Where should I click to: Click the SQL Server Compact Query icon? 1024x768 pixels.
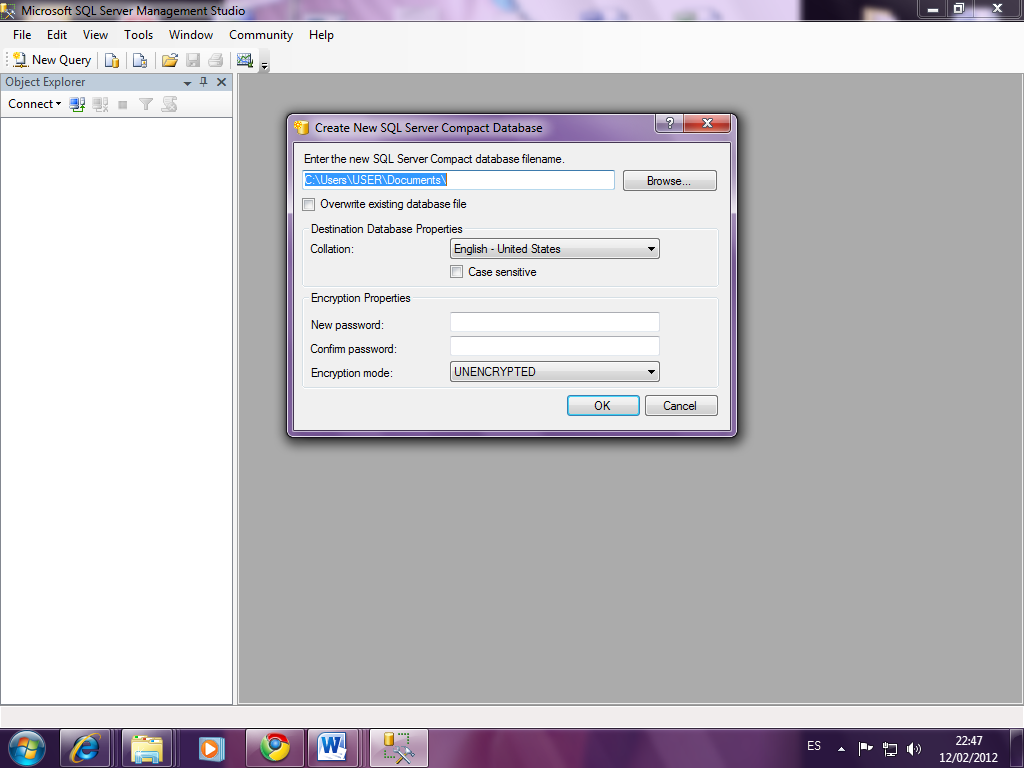140,60
